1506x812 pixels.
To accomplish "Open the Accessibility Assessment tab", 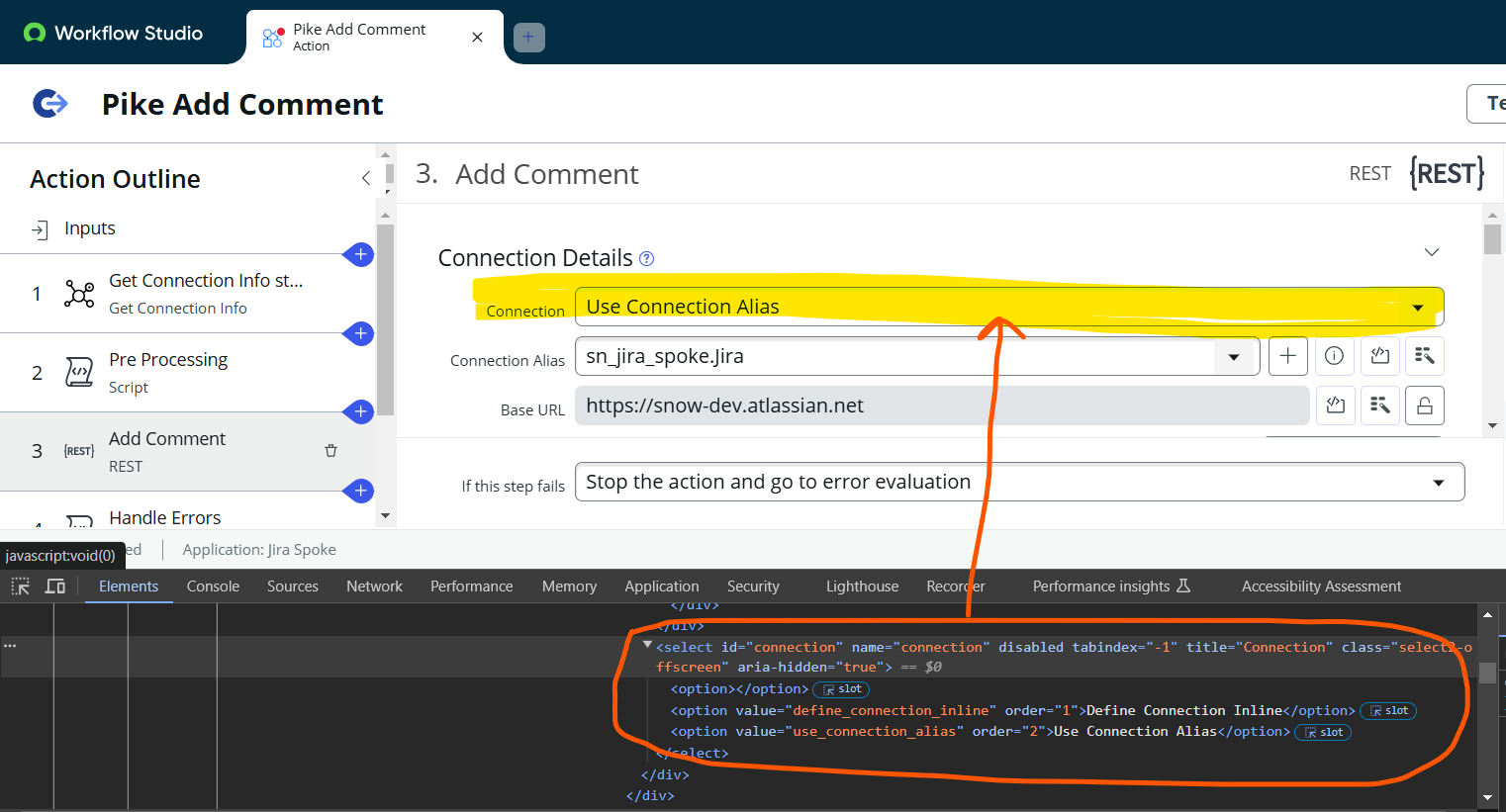I will pos(1321,586).
